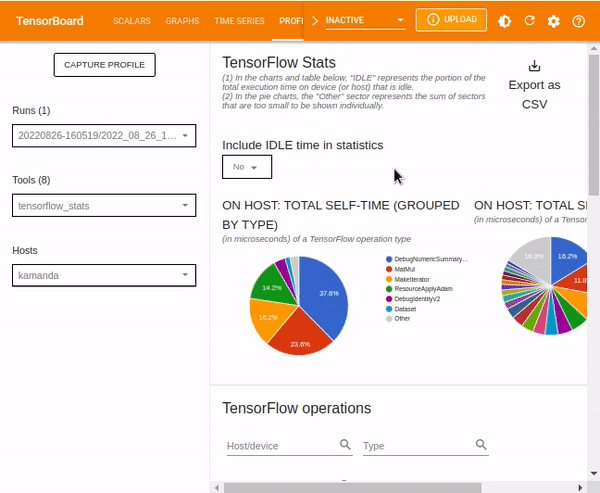Open the settings gear icon
600x493 pixels.
pos(554,21)
